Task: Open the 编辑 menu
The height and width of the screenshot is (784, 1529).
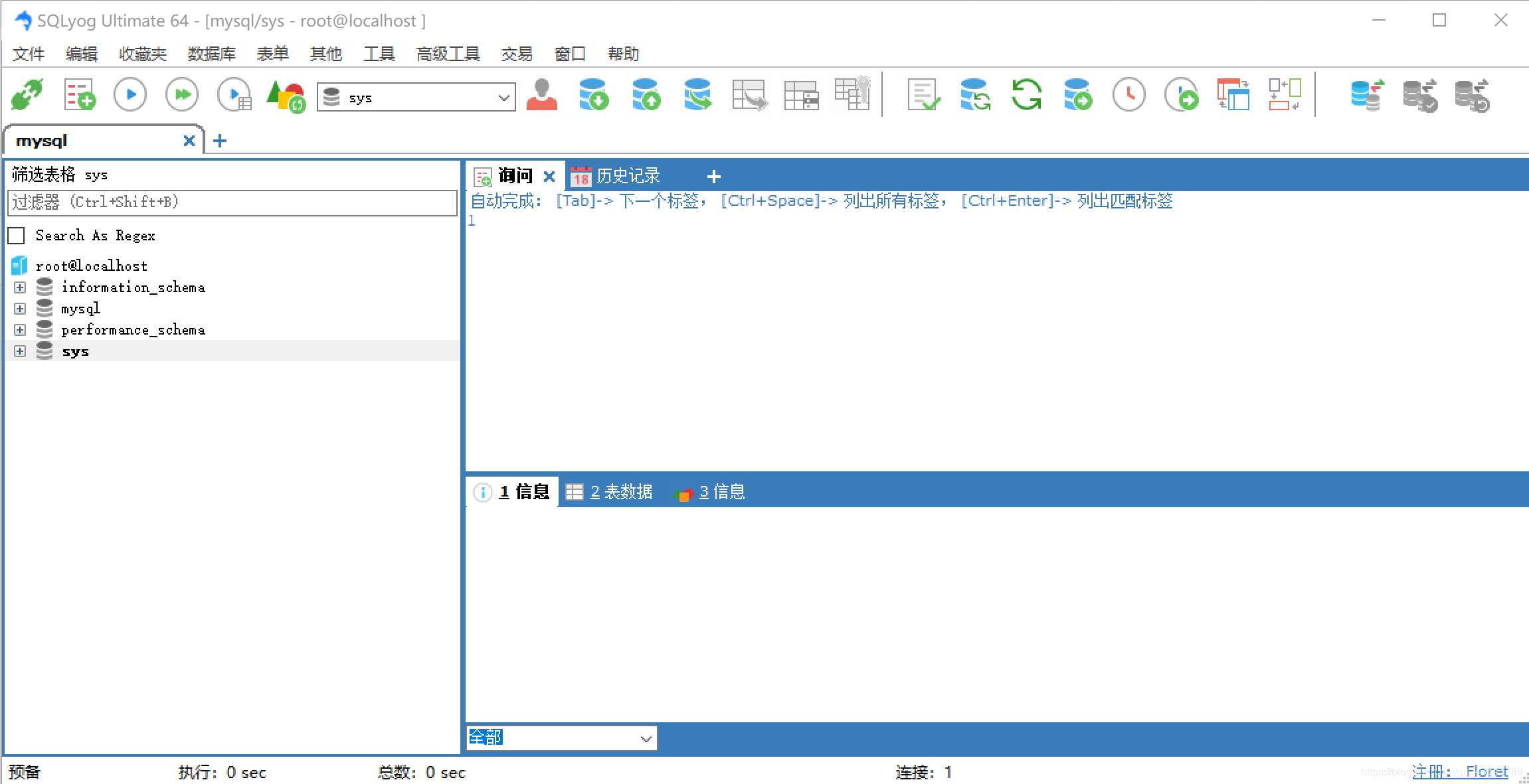Action: [x=82, y=54]
